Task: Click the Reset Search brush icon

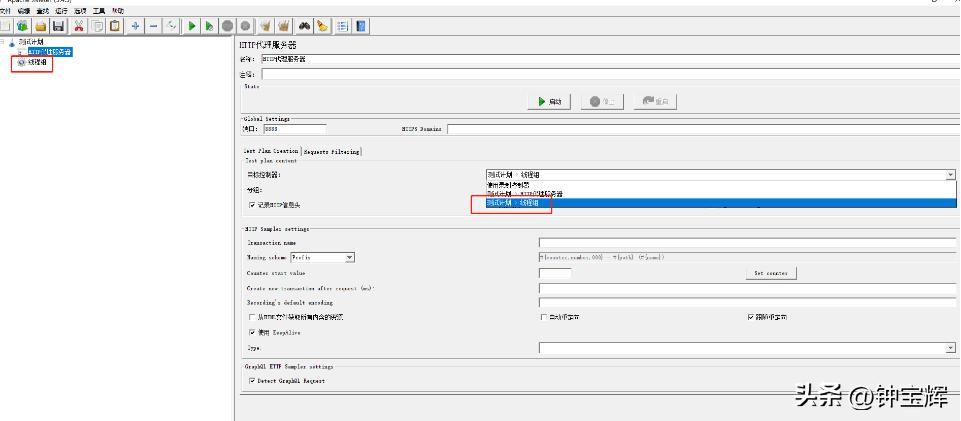Action: pos(322,26)
